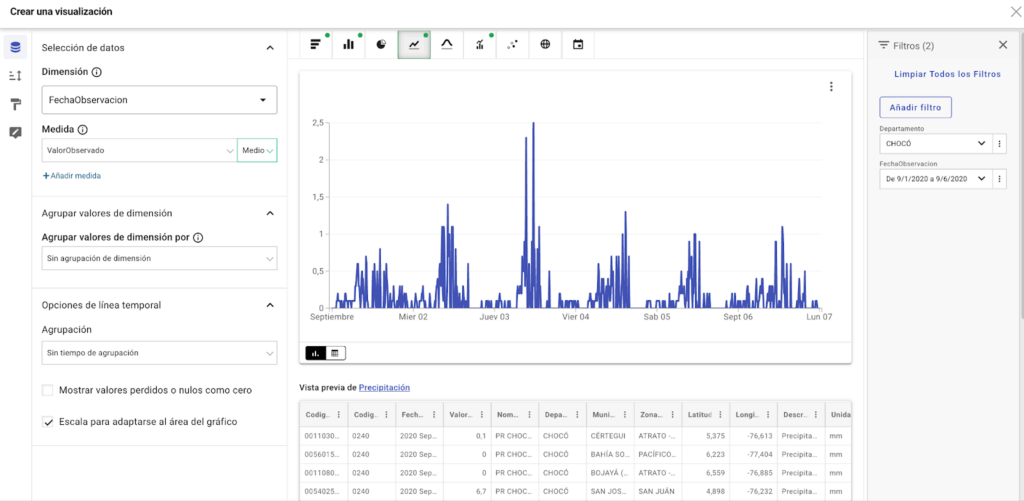Choose the pie chart visualization
1024x501 pixels.
click(381, 44)
